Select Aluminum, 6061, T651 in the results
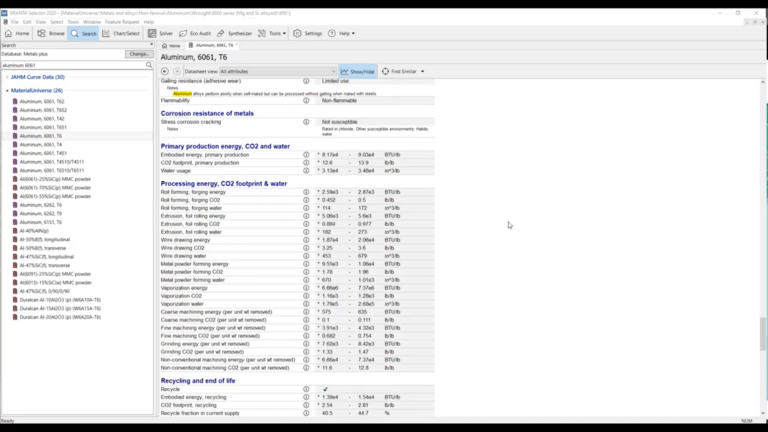768x432 pixels. pos(43,127)
